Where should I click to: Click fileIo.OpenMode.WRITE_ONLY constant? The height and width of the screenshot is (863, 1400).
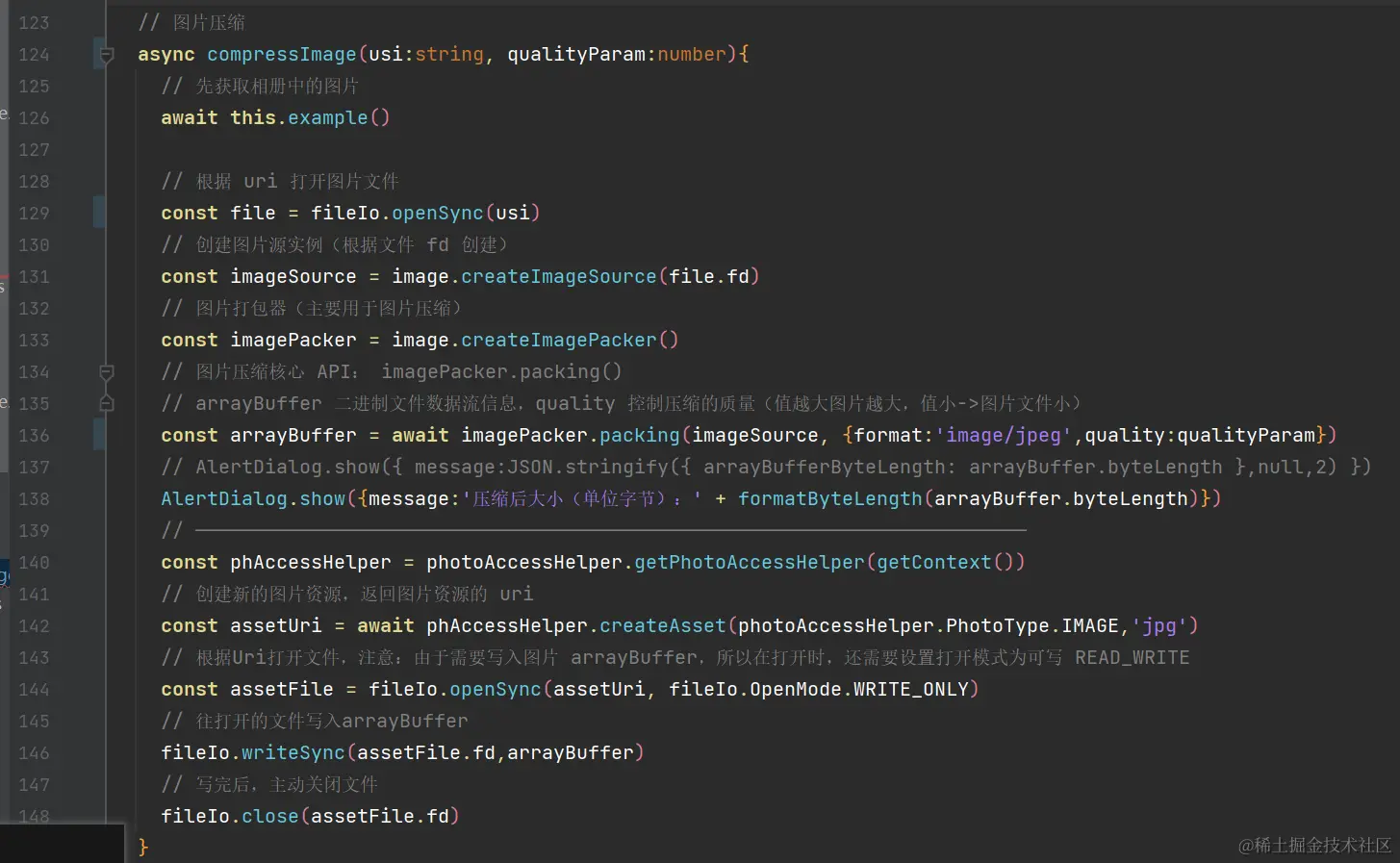point(819,690)
